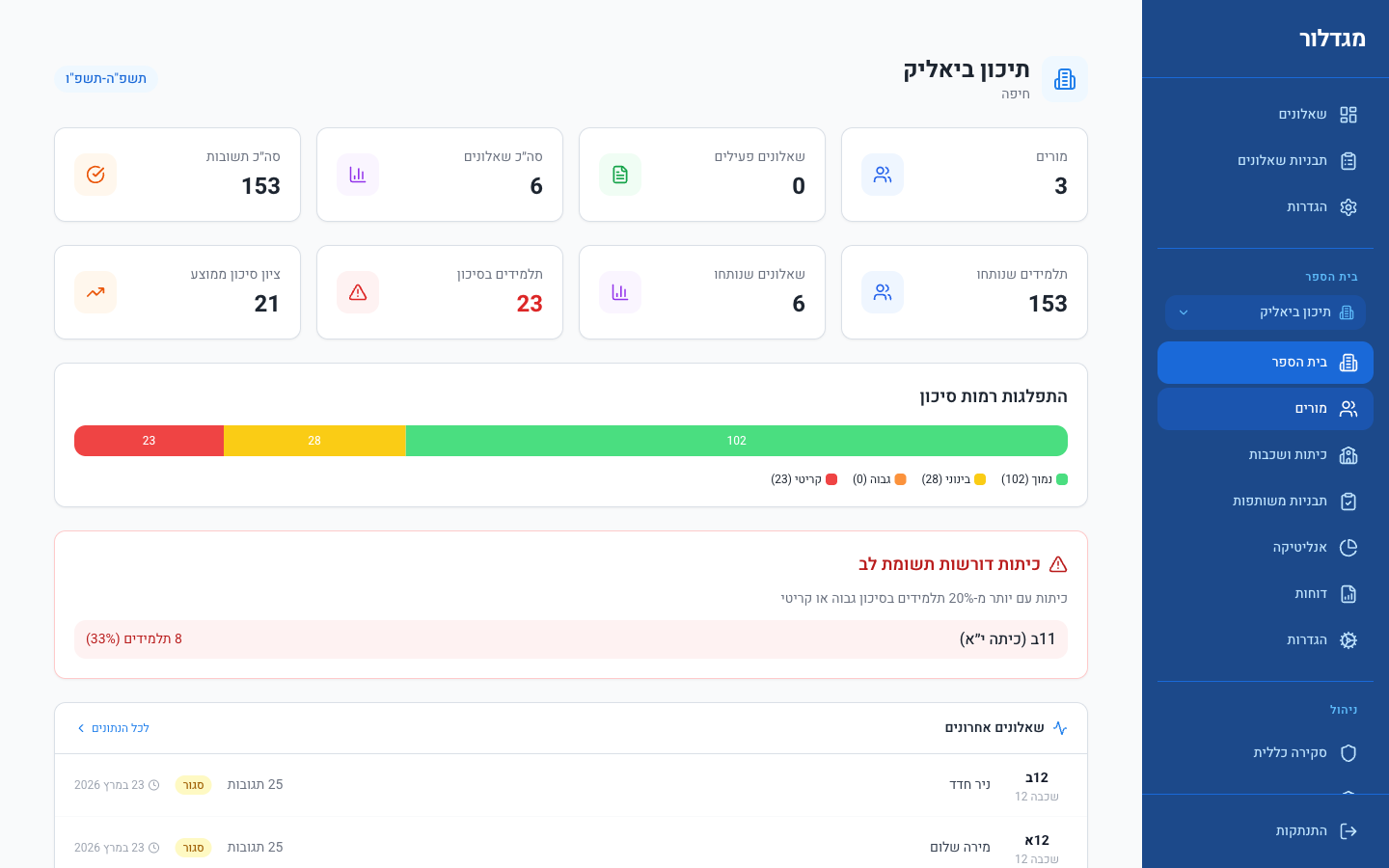Click the people icon on the מורים stat card
This screenshot has width=1389, height=868.
coord(883,175)
